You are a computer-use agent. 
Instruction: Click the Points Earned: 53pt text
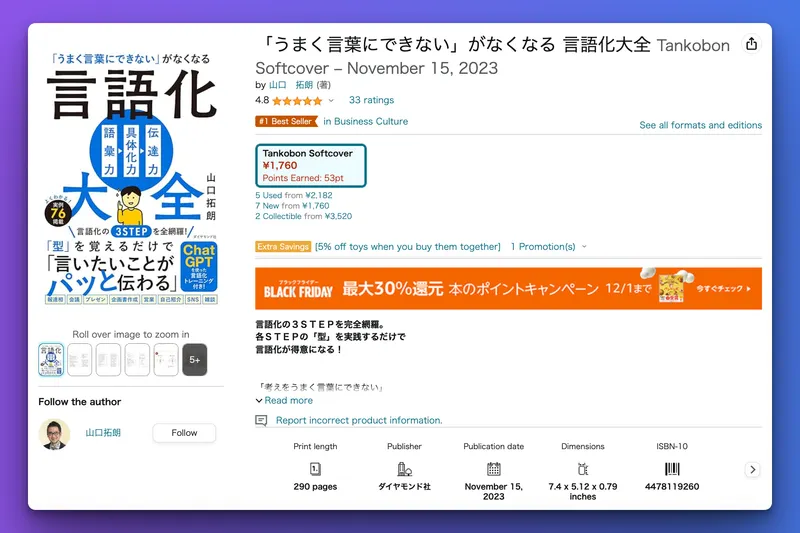point(303,178)
